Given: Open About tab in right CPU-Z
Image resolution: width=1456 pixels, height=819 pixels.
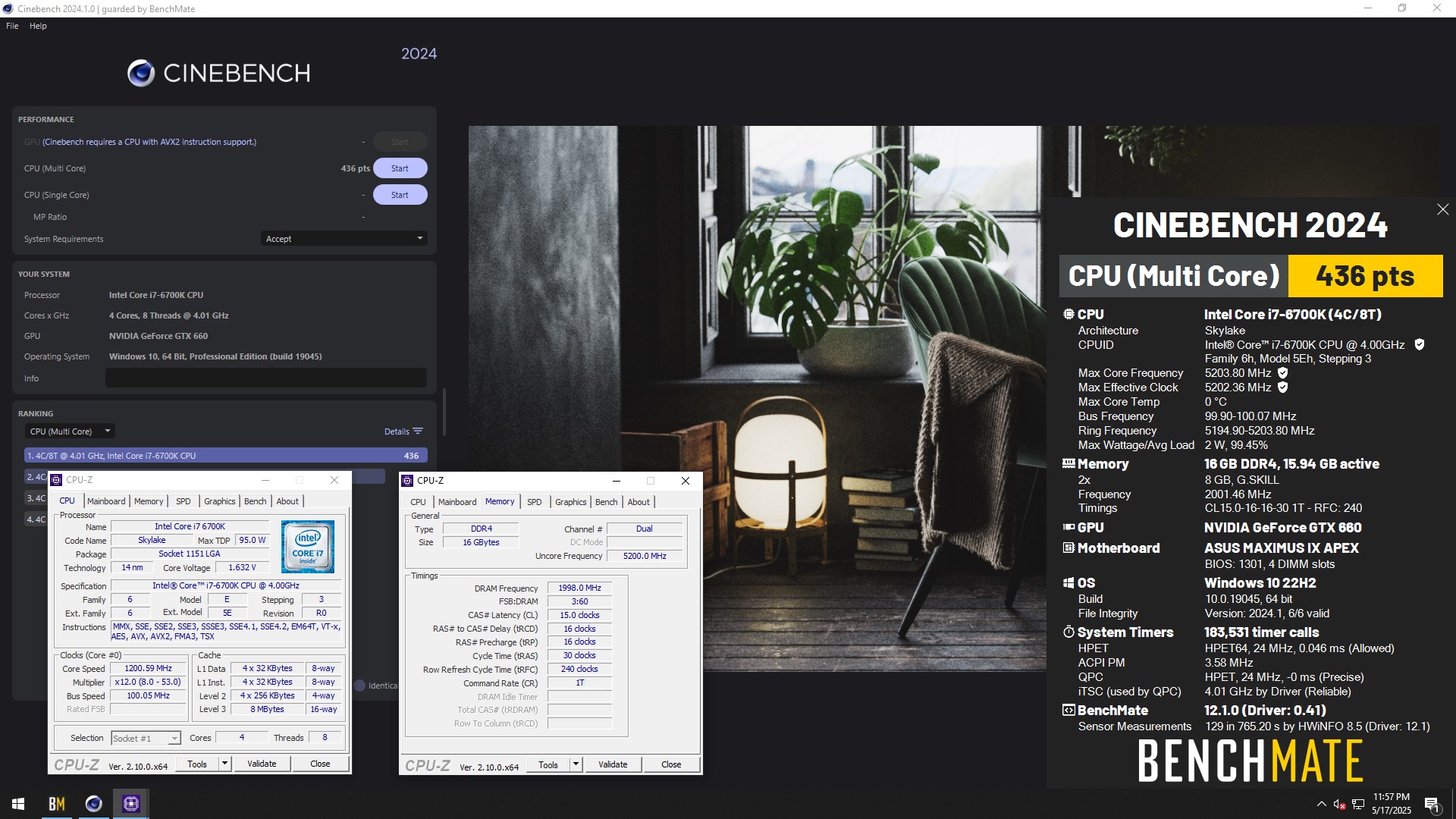Looking at the screenshot, I should (x=639, y=502).
